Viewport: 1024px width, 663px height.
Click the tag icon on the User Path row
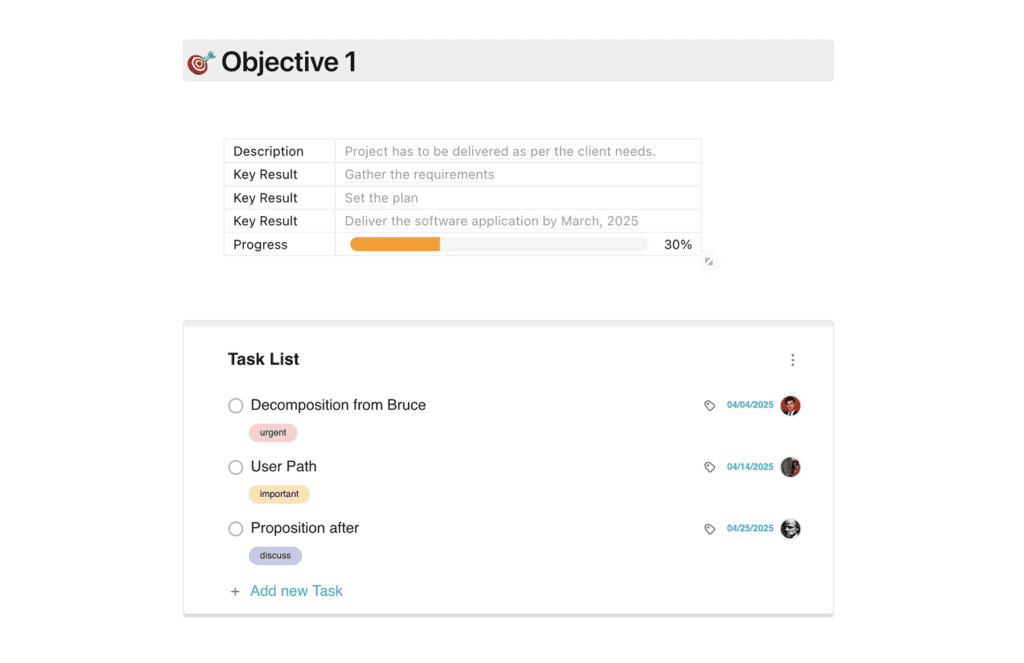[x=710, y=467]
